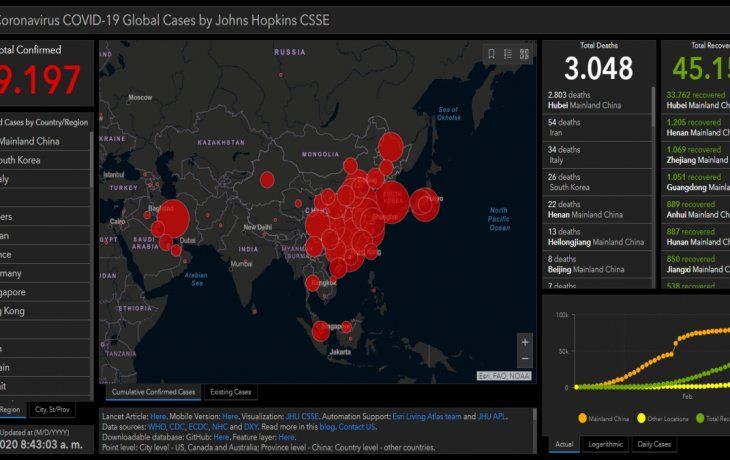This screenshot has width=730, height=460.
Task: Select '1,205 recovered Henan' row
Action: point(696,128)
